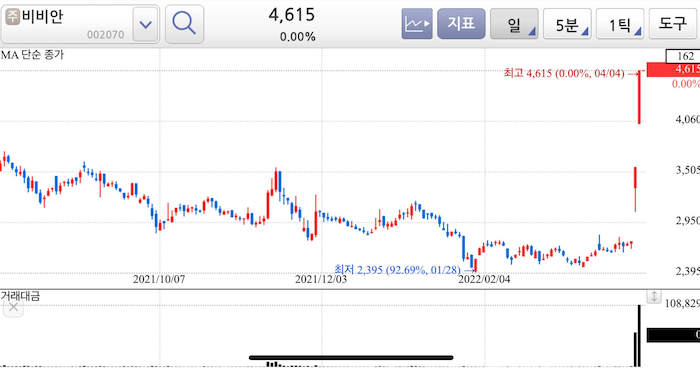Click the 4,060 price axis label
The image size is (700, 368).
[688, 119]
